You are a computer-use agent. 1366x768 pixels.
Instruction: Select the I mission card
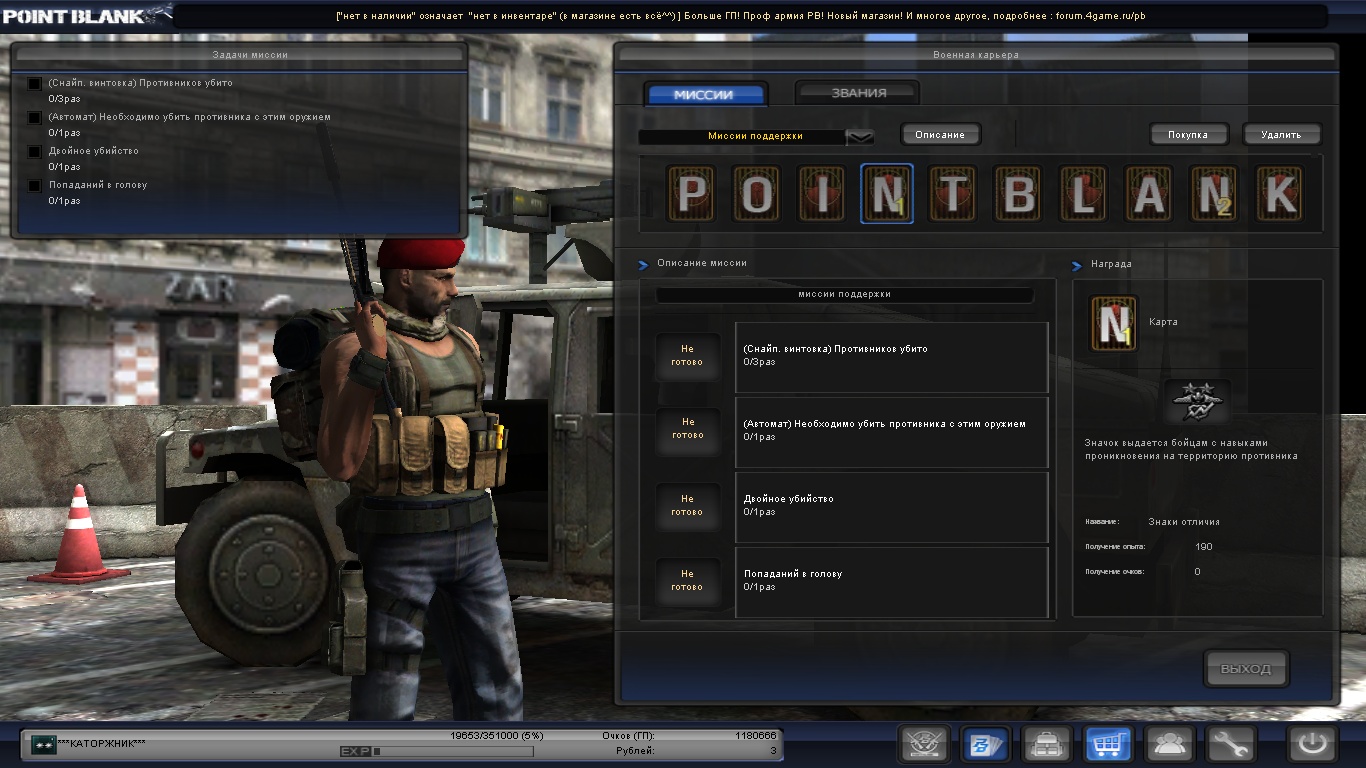click(821, 194)
